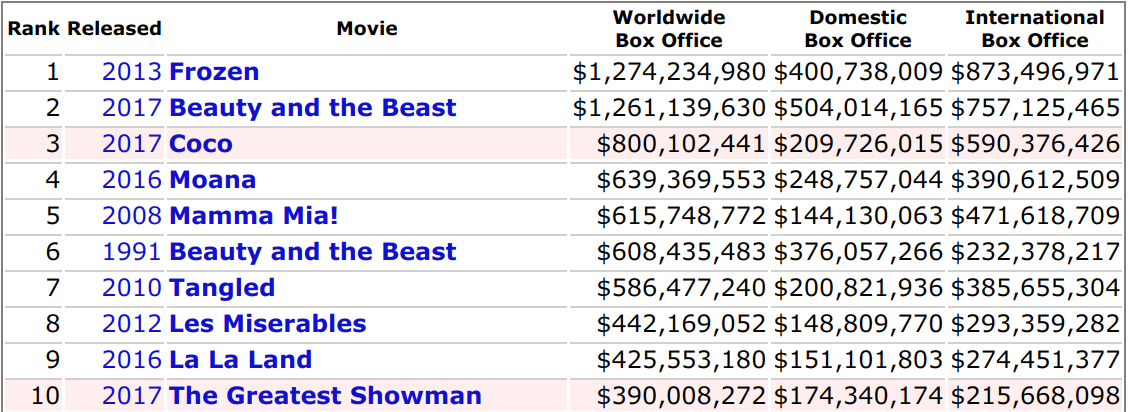Open the Frozen movie link
This screenshot has width=1128, height=412.
click(214, 72)
